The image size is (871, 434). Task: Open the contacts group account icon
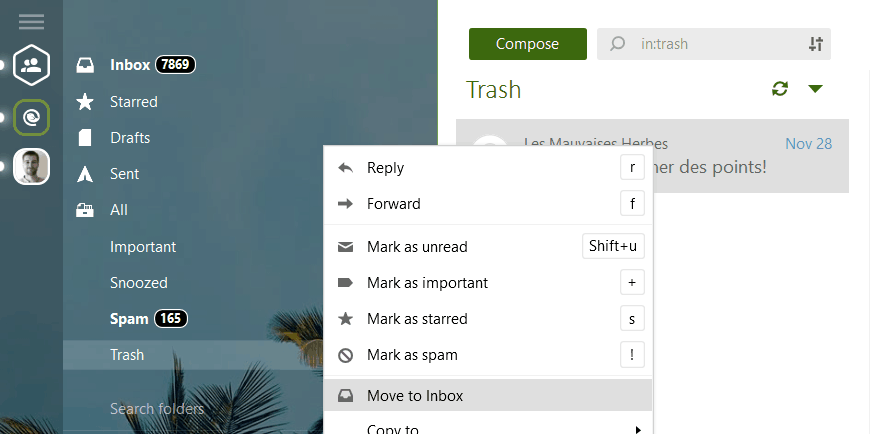pos(31,66)
